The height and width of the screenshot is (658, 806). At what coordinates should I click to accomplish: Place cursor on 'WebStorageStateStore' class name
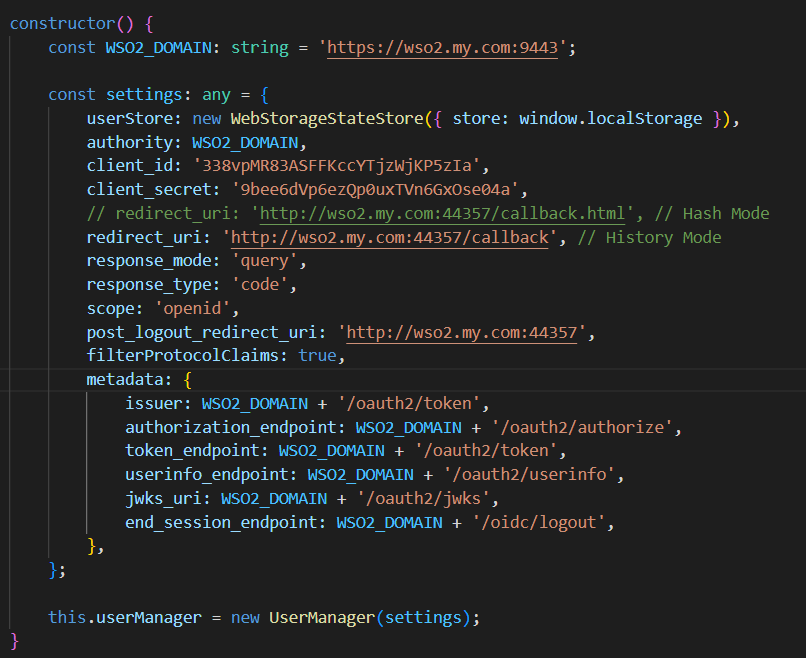pos(327,119)
